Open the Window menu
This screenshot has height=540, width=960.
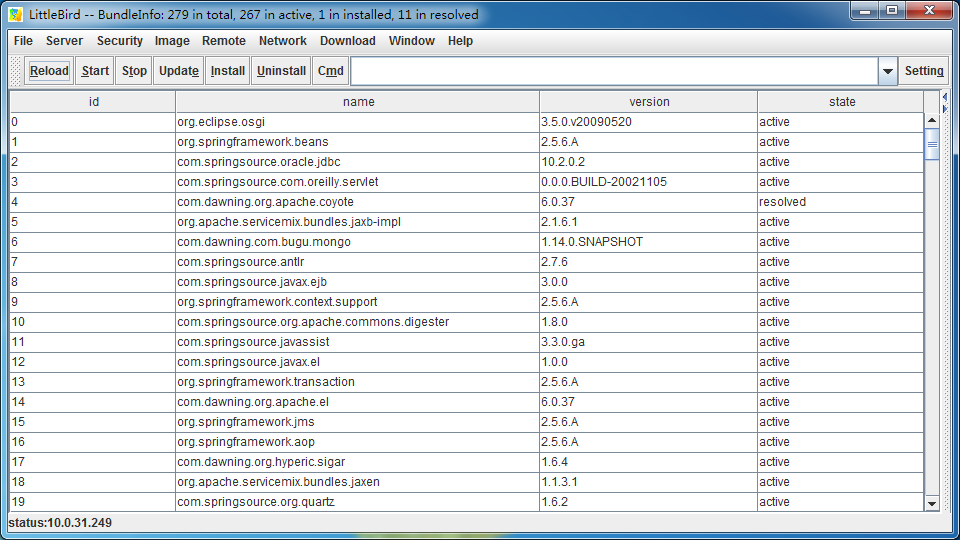(x=411, y=41)
